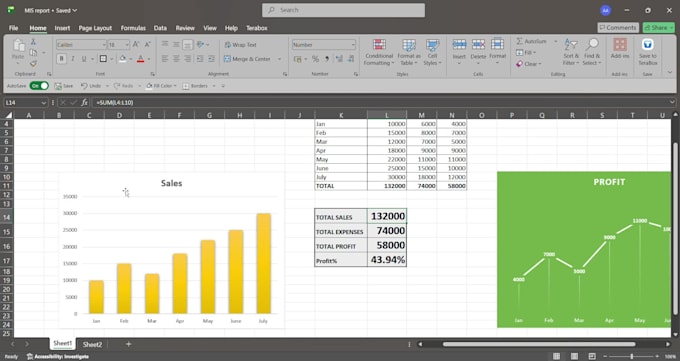Switch to the Formulas tab
This screenshot has width=680, height=361.
tap(133, 28)
